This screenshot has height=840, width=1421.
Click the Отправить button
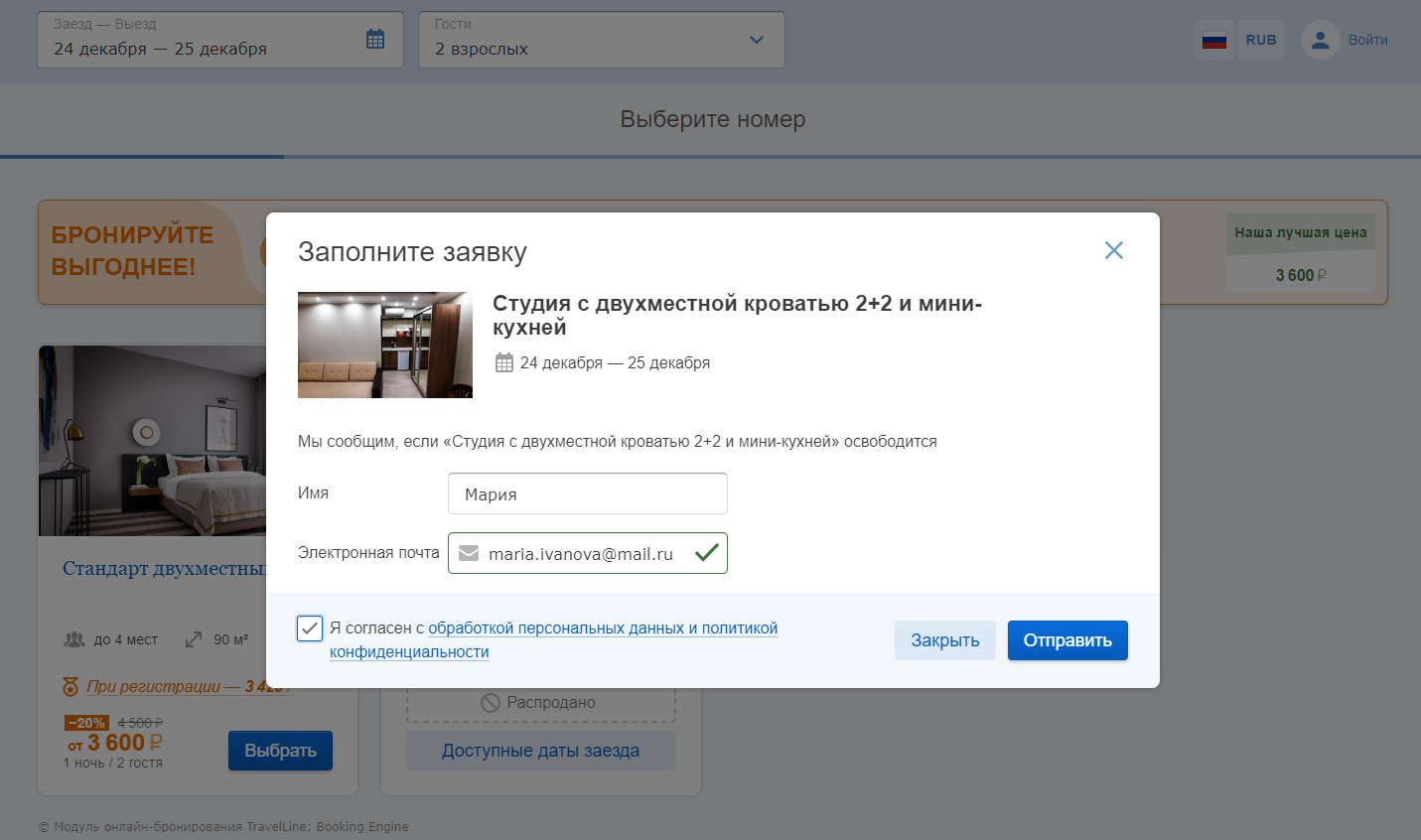(x=1067, y=640)
